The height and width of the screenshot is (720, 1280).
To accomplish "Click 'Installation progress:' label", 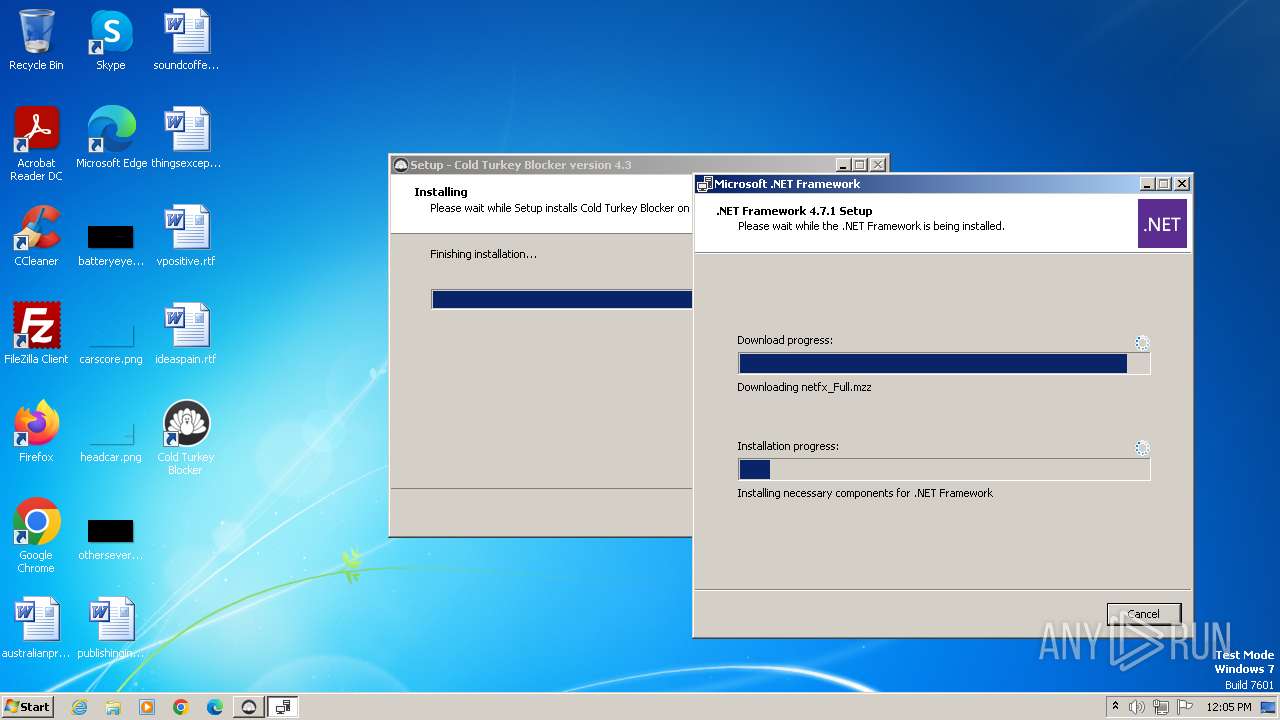I will (x=788, y=446).
